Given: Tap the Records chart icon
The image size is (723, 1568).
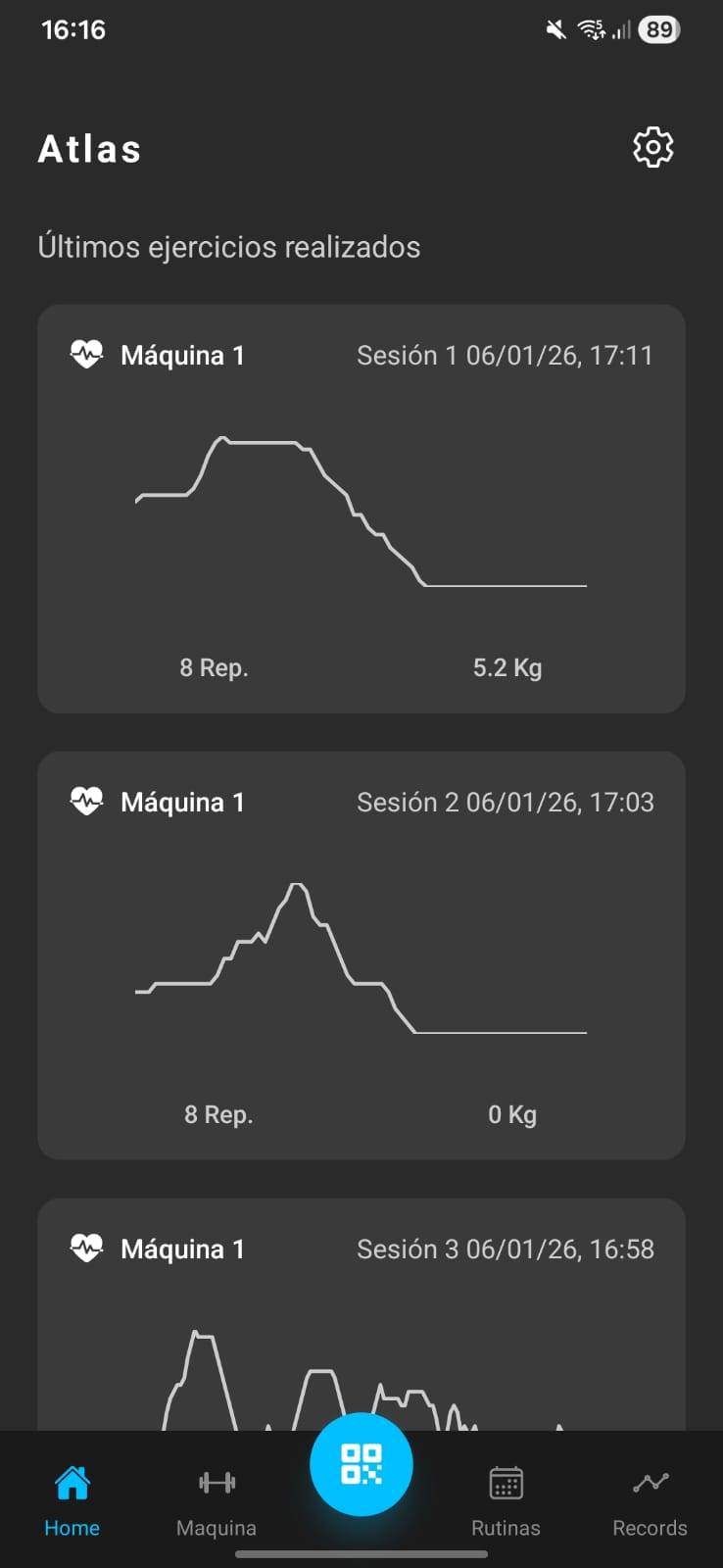Looking at the screenshot, I should pyautogui.click(x=651, y=1483).
